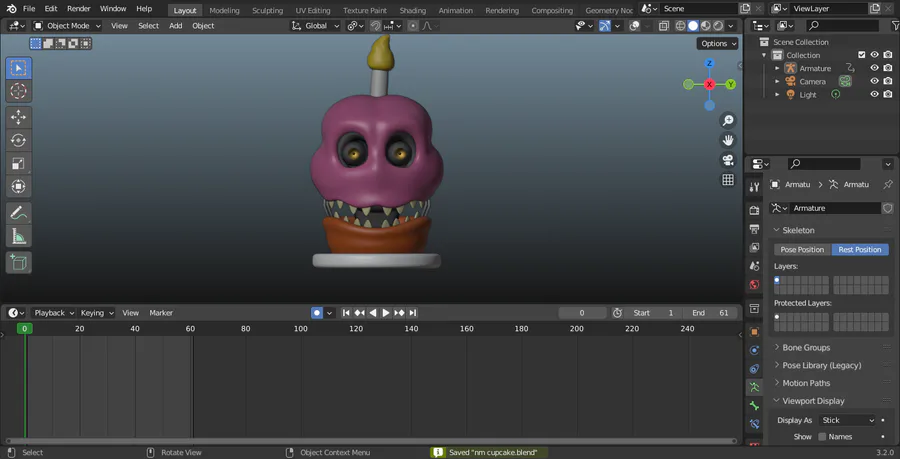The height and width of the screenshot is (459, 900).
Task: Click the zoom magnifier viewport icon
Action: pos(728,120)
